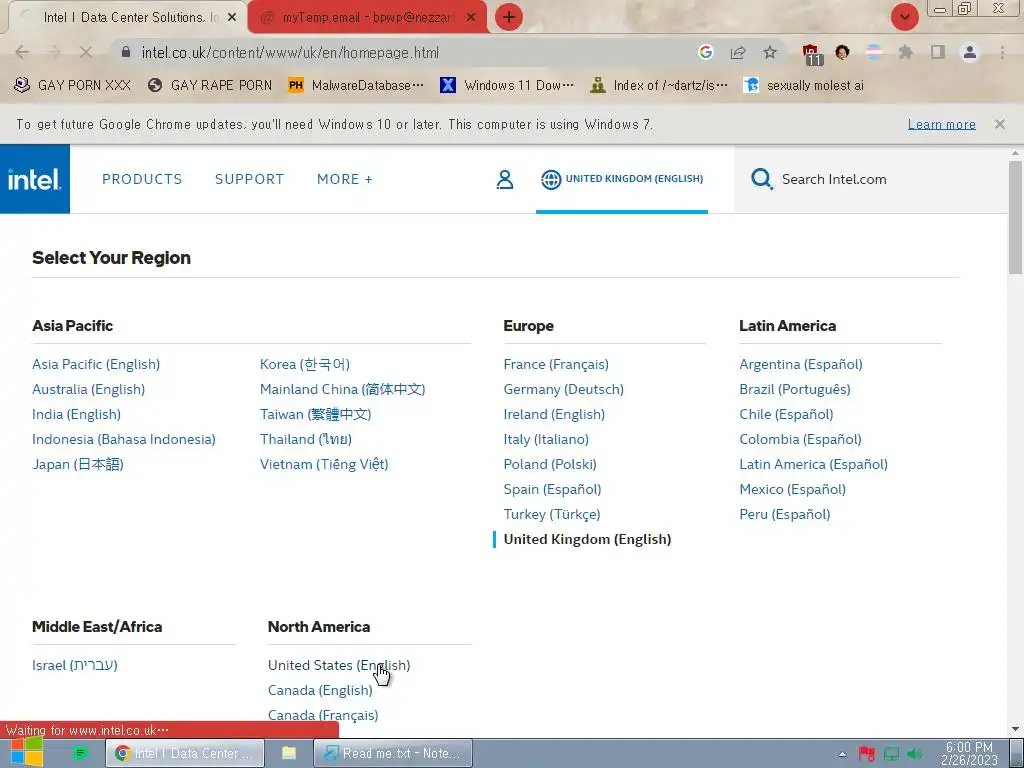Viewport: 1024px width, 768px height.
Task: Click the taskbar volume speaker icon
Action: pyautogui.click(x=915, y=754)
